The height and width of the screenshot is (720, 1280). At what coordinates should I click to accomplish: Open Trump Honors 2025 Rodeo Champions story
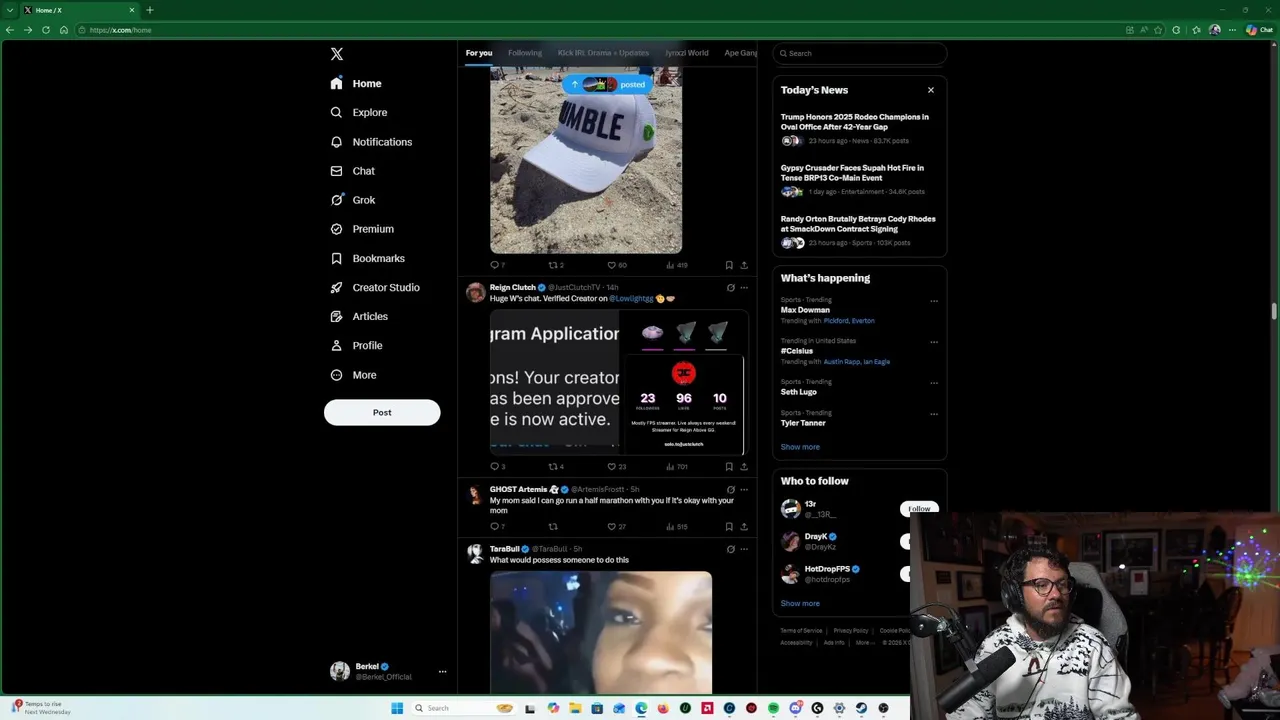(855, 122)
